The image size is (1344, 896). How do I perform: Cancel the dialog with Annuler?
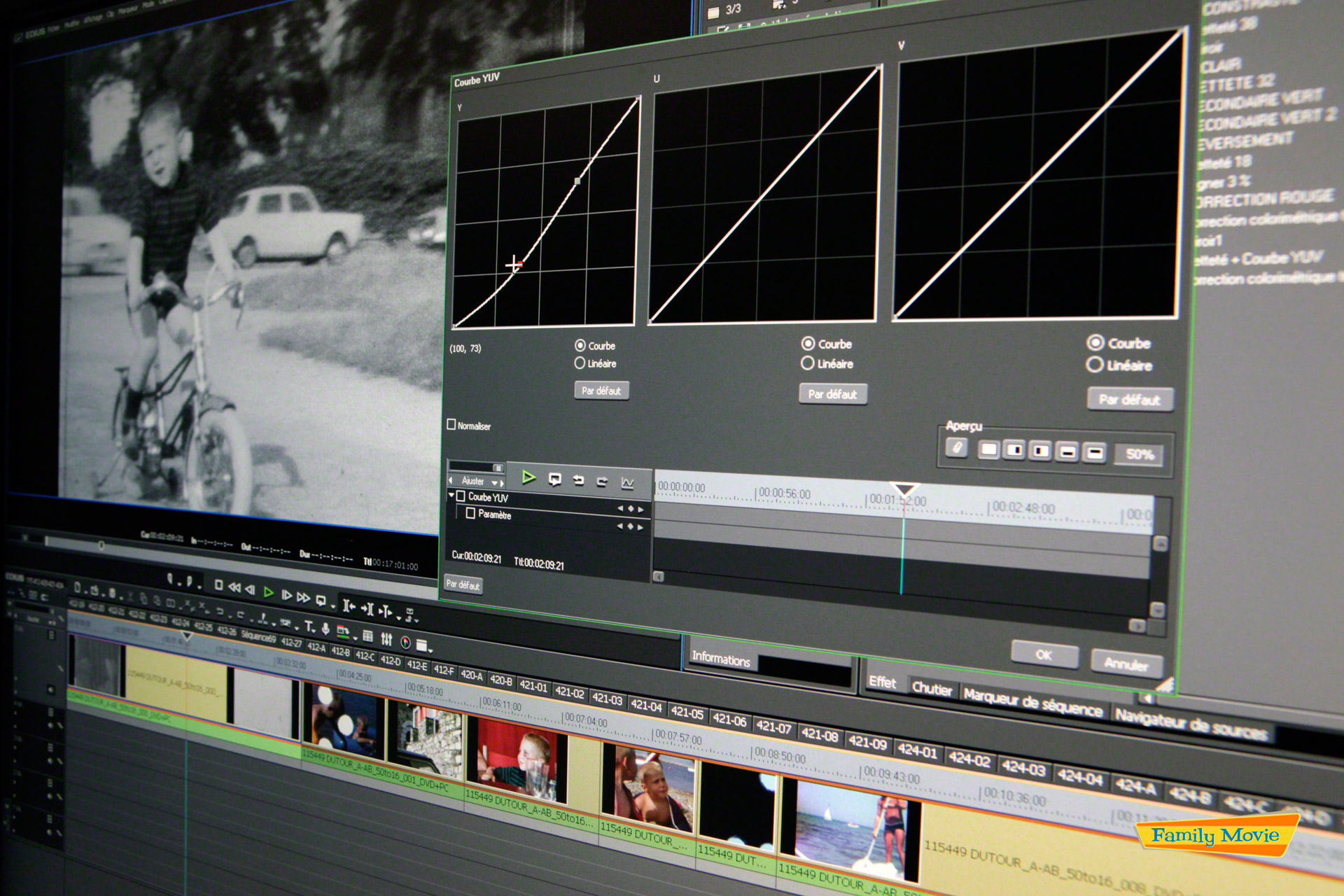tap(1126, 664)
